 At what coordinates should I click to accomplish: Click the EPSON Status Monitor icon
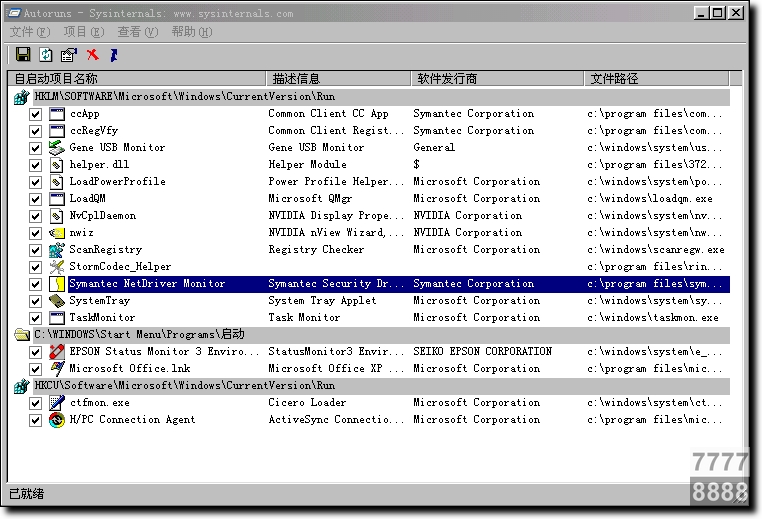pyautogui.click(x=57, y=352)
